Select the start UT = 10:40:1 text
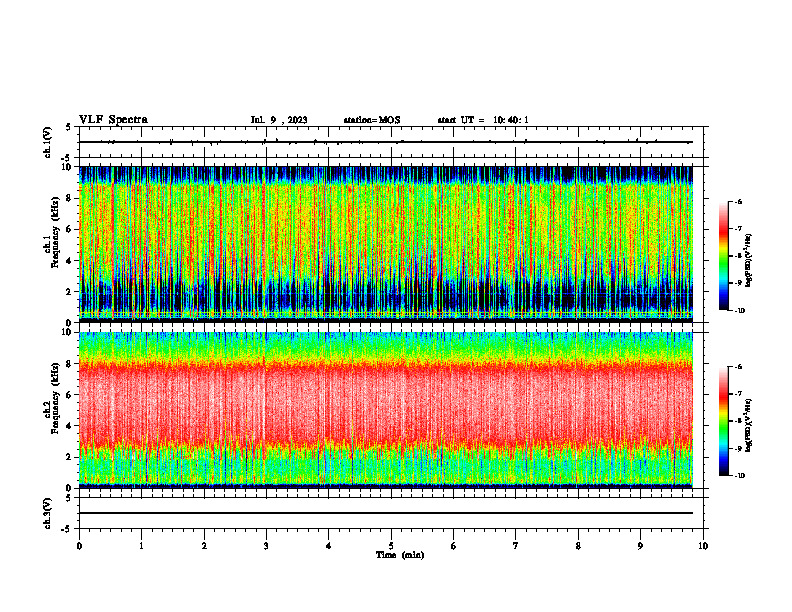This screenshot has width=792, height=612. pos(483,120)
